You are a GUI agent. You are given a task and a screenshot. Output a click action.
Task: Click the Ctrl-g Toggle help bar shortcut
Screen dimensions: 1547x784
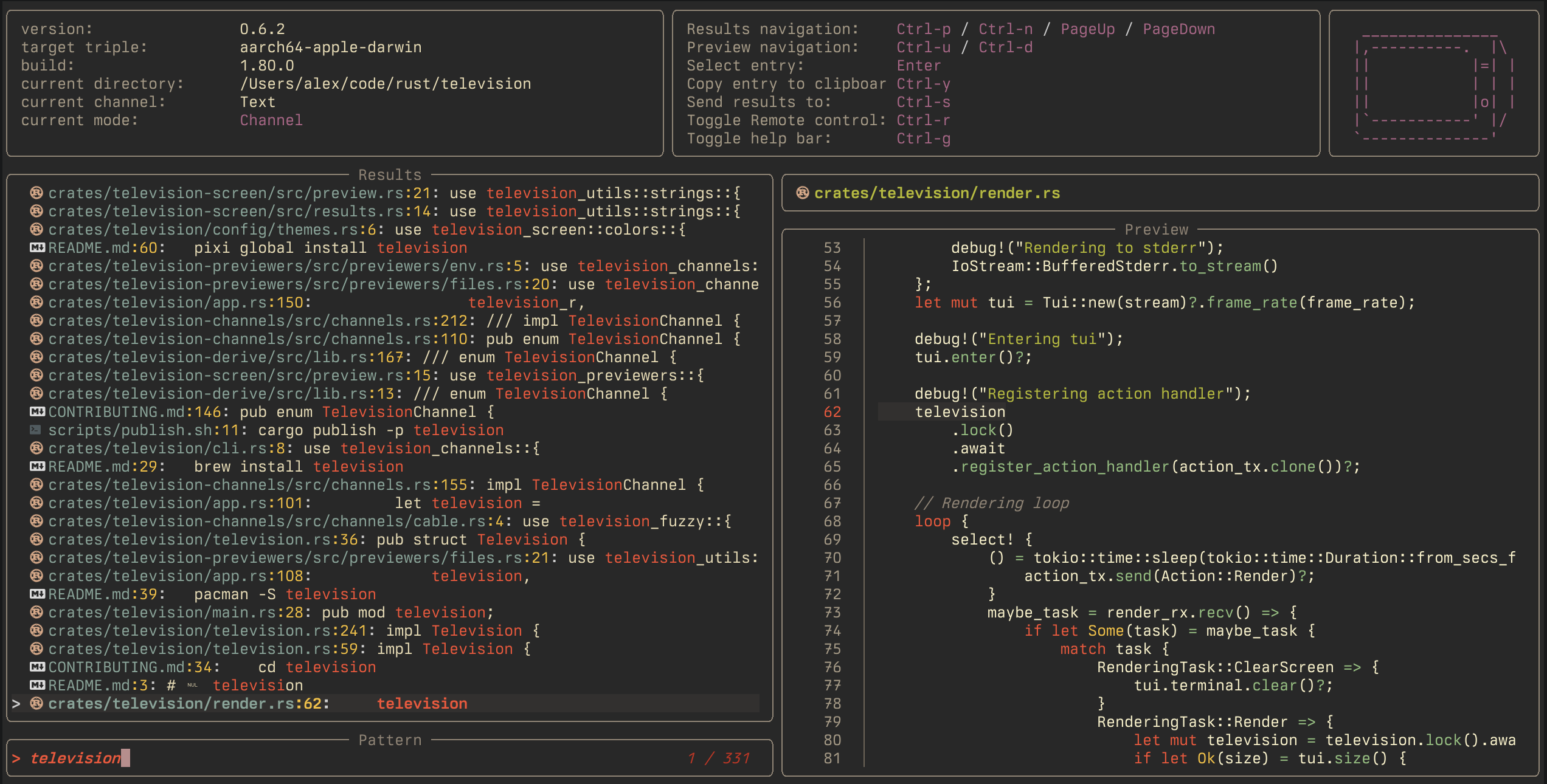pos(923,138)
